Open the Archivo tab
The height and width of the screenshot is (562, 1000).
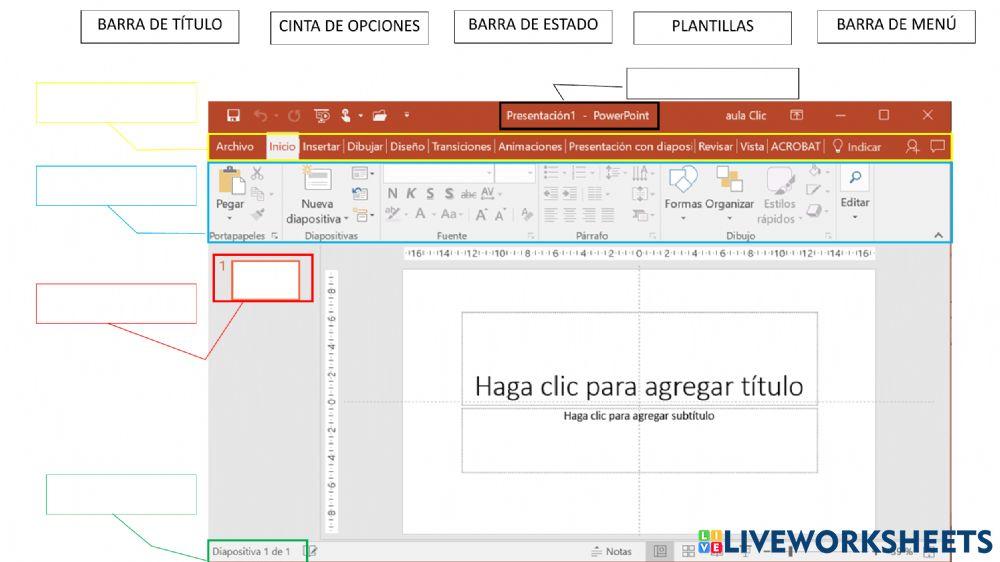235,146
